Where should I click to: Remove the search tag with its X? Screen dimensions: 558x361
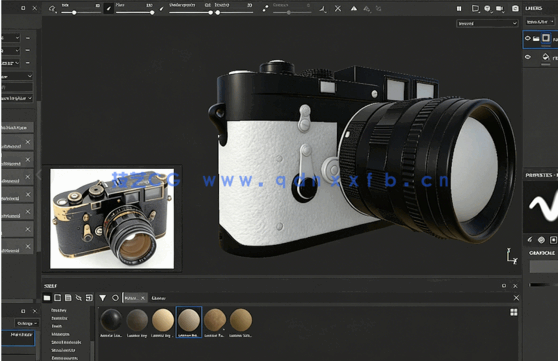(143, 298)
